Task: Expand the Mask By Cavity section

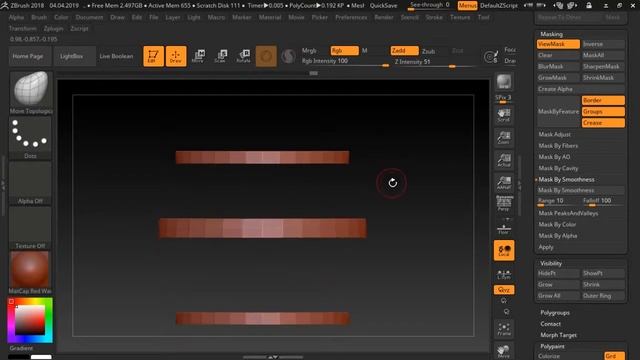Action: (x=558, y=168)
